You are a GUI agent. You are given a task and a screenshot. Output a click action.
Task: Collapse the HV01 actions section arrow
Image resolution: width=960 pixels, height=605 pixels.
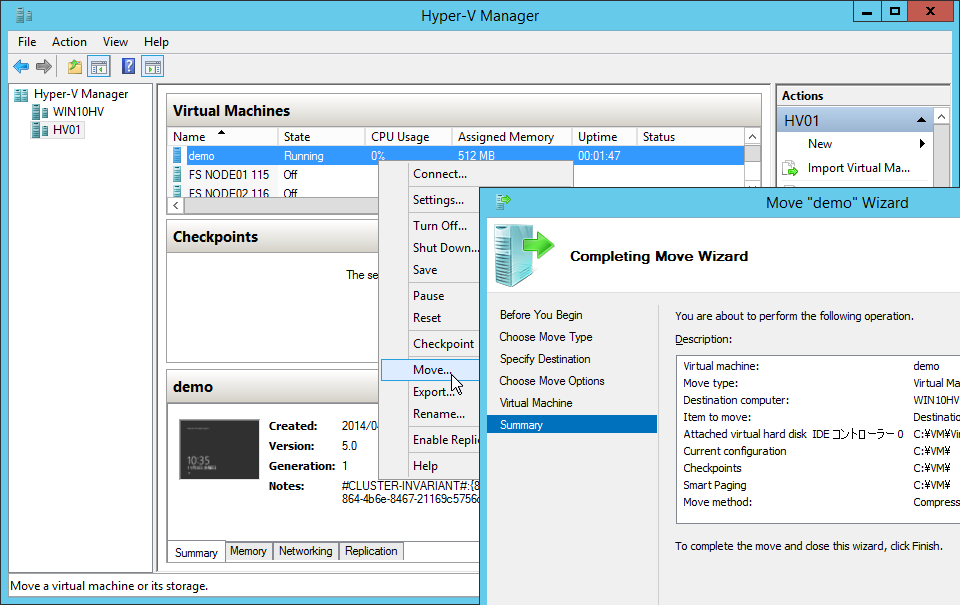pyautogui.click(x=920, y=121)
